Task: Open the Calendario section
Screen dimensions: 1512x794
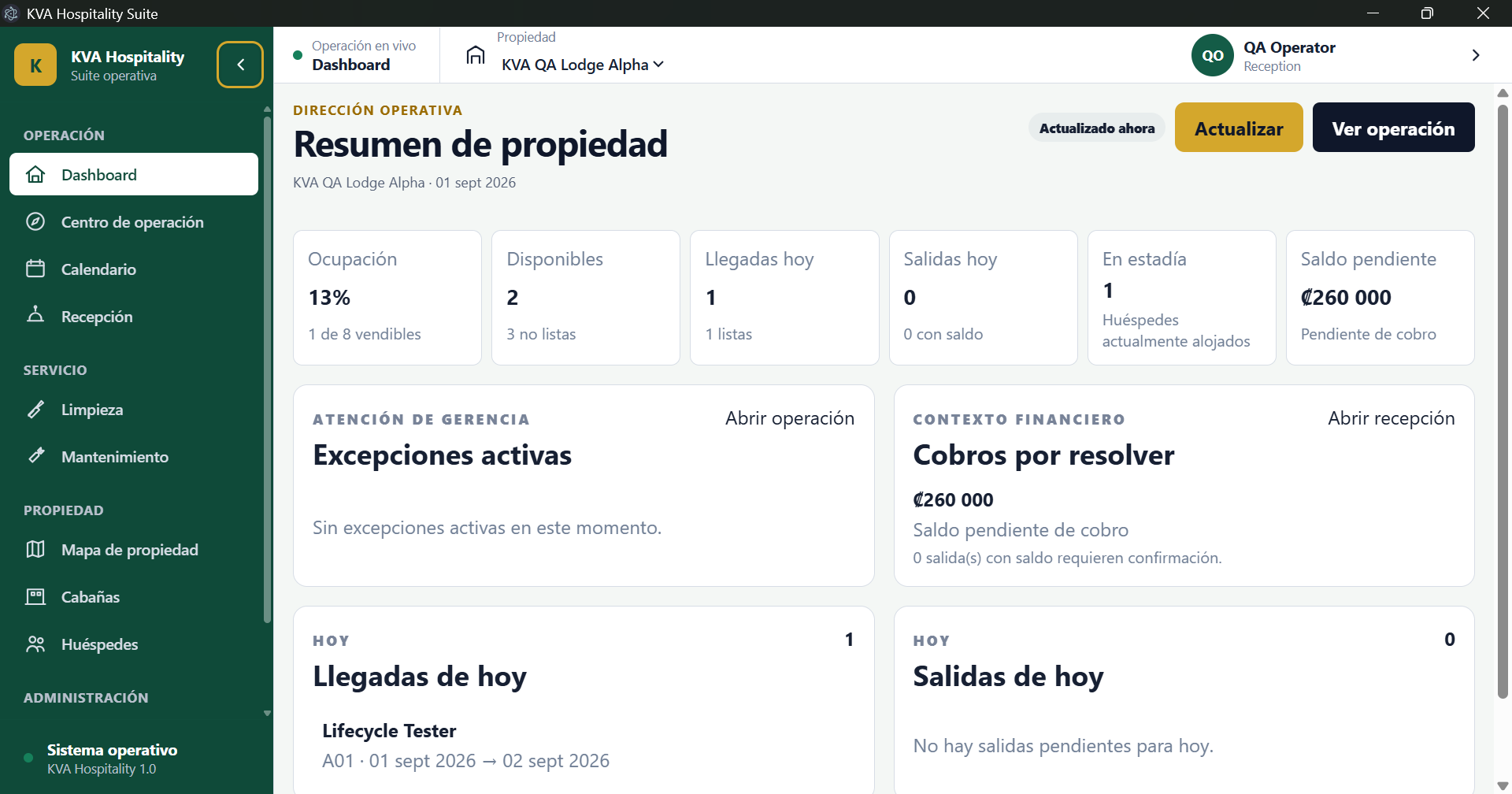Action: coord(134,269)
